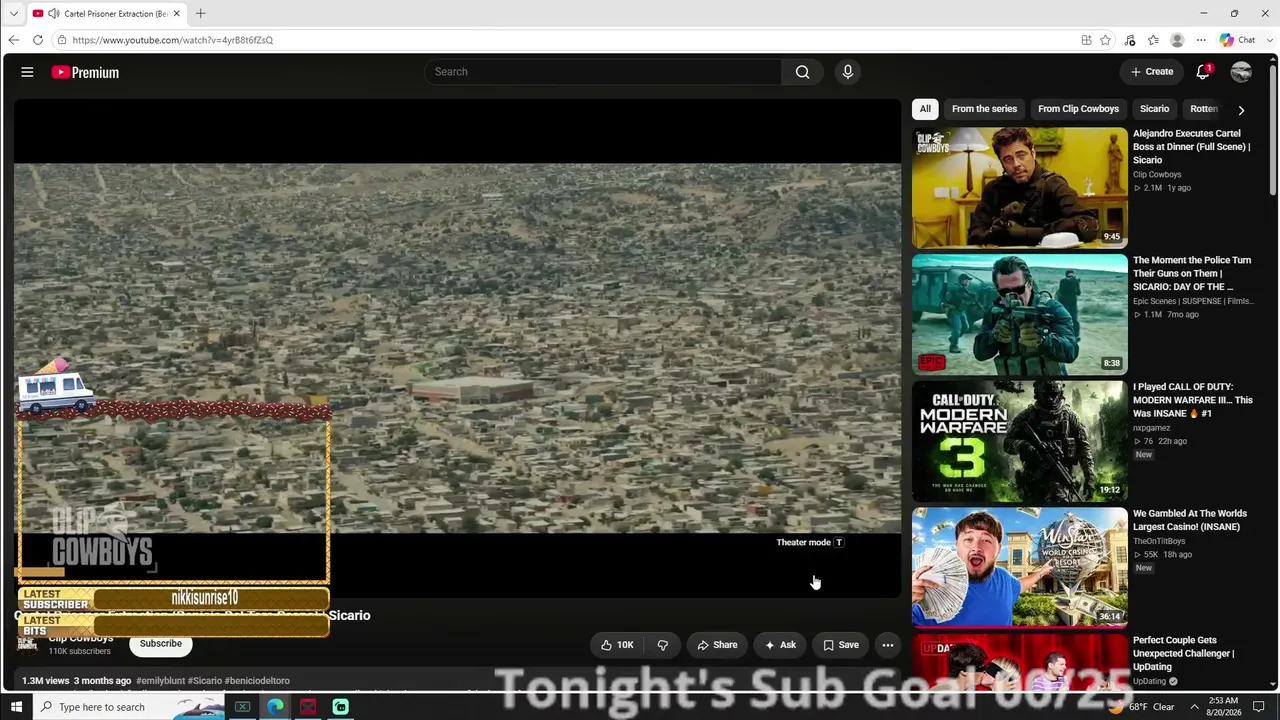Open Alejandro Executes Cartel Boss video title
1280x720 pixels.
1191,147
